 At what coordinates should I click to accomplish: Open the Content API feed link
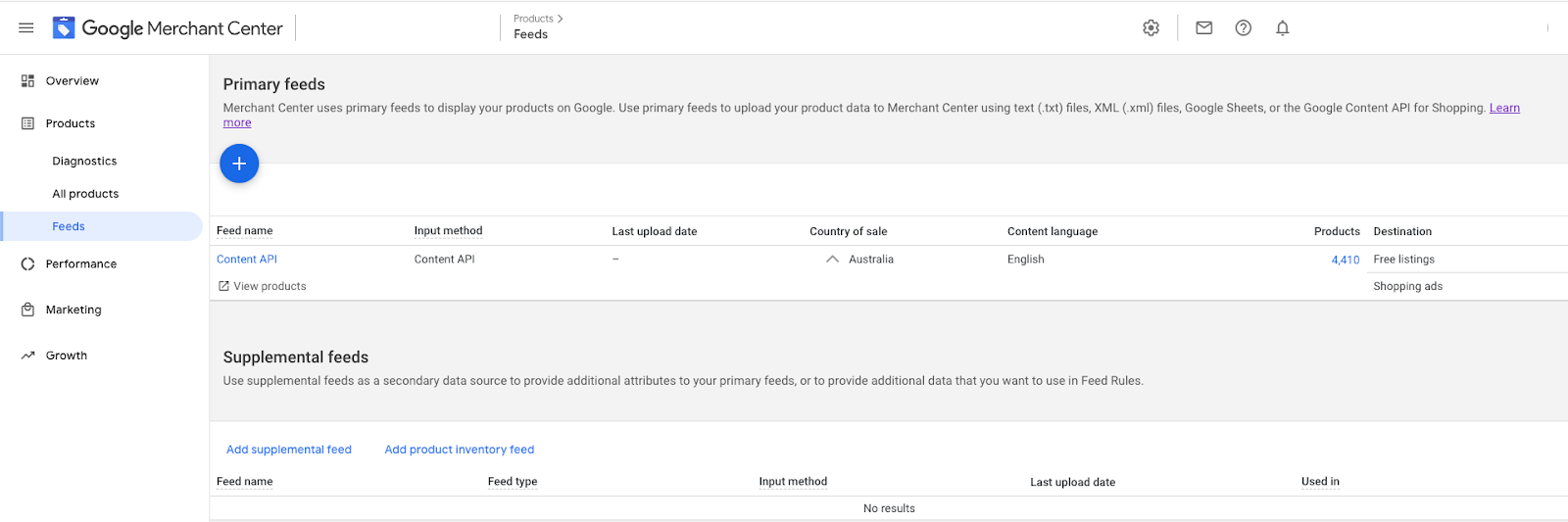[247, 260]
